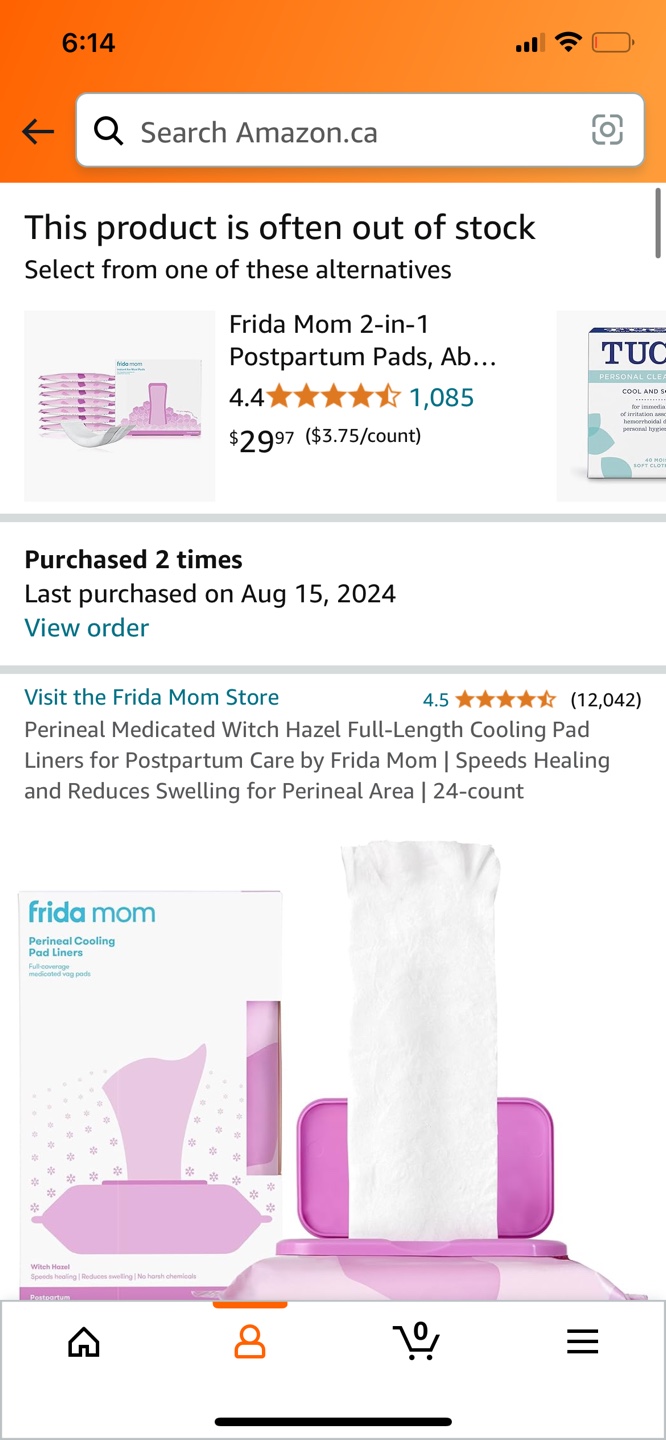Tap the Frida Mom pads alternative thumbnail
The image size is (666, 1440).
119,406
